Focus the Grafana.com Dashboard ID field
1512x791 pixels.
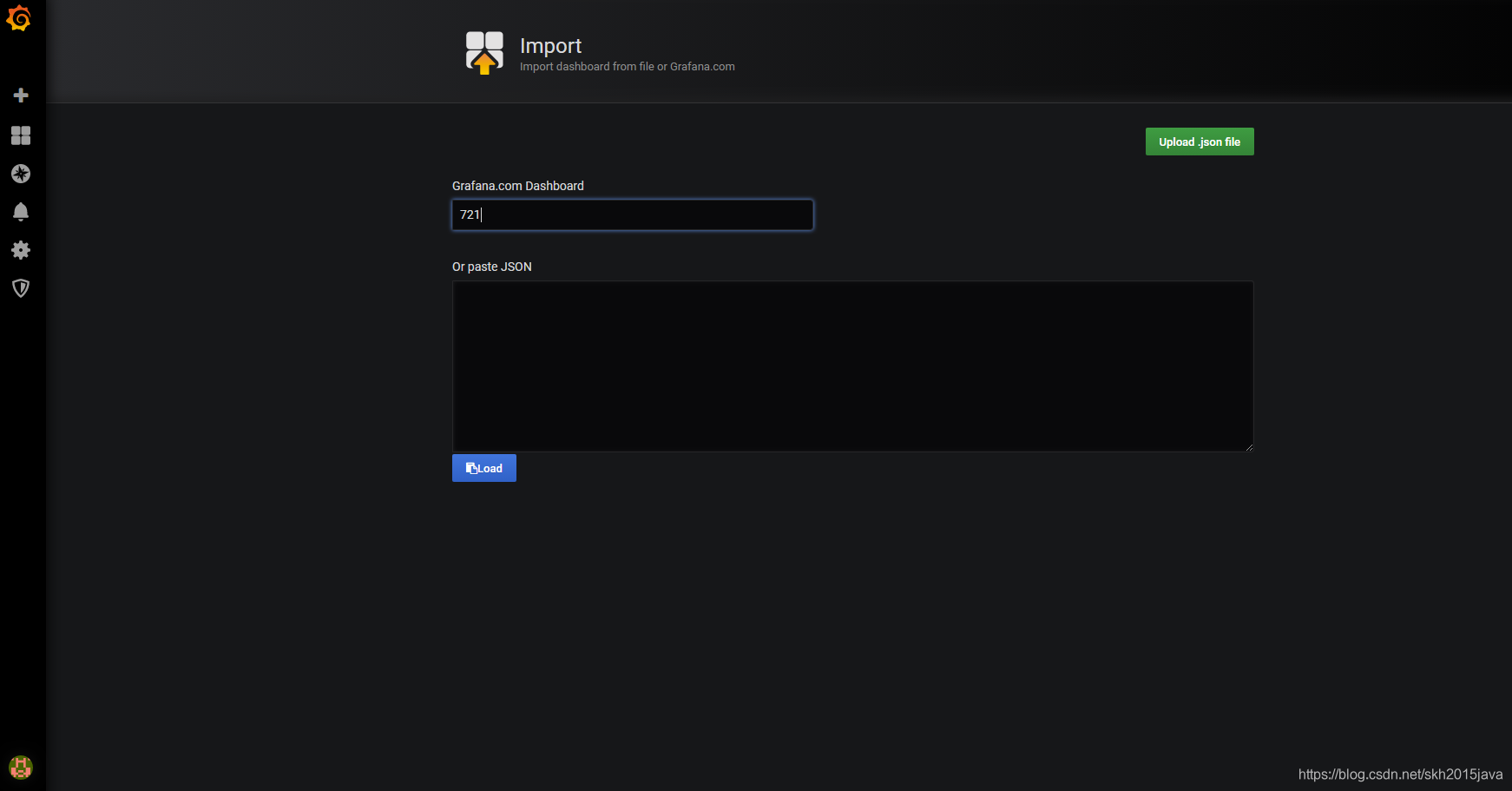[x=633, y=214]
